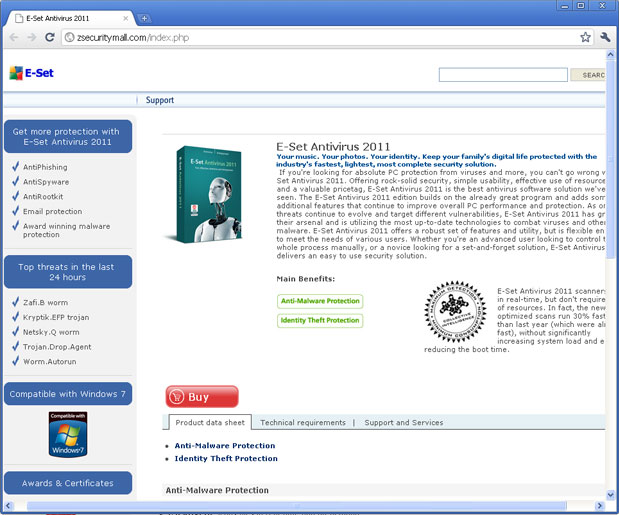Click the AntiRootkit list item
Image resolution: width=619 pixels, height=515 pixels.
pos(43,197)
